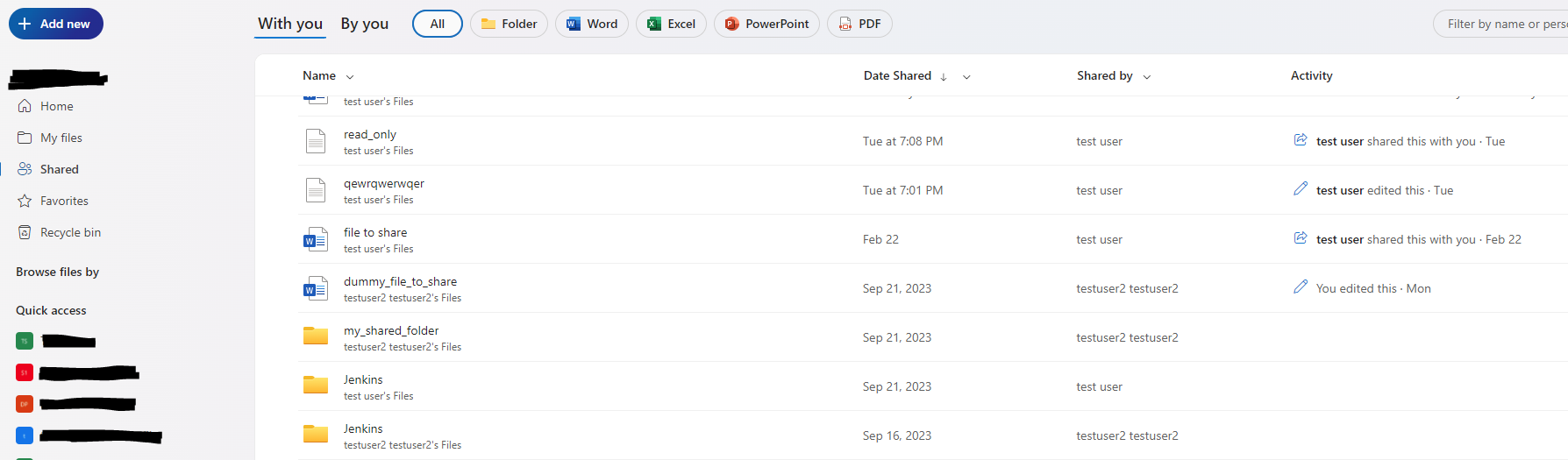Viewport: 1568px width, 460px height.
Task: Expand the Shared by column dropdown
Action: click(1147, 77)
